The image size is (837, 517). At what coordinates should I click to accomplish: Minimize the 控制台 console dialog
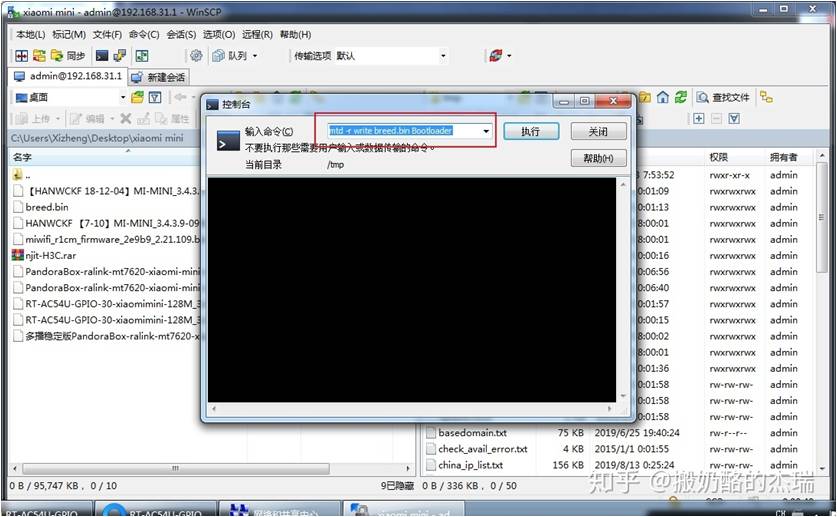pos(565,101)
